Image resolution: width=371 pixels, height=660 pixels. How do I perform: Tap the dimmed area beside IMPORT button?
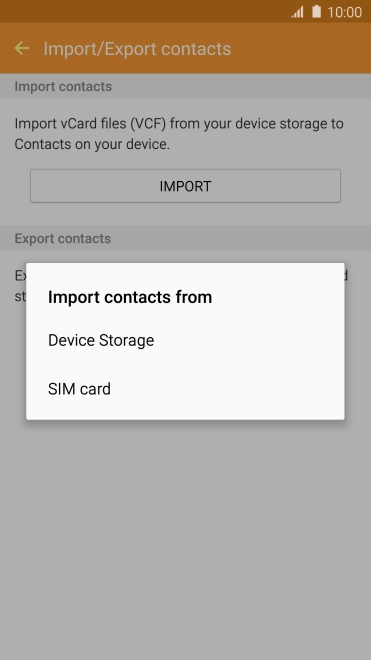356,186
